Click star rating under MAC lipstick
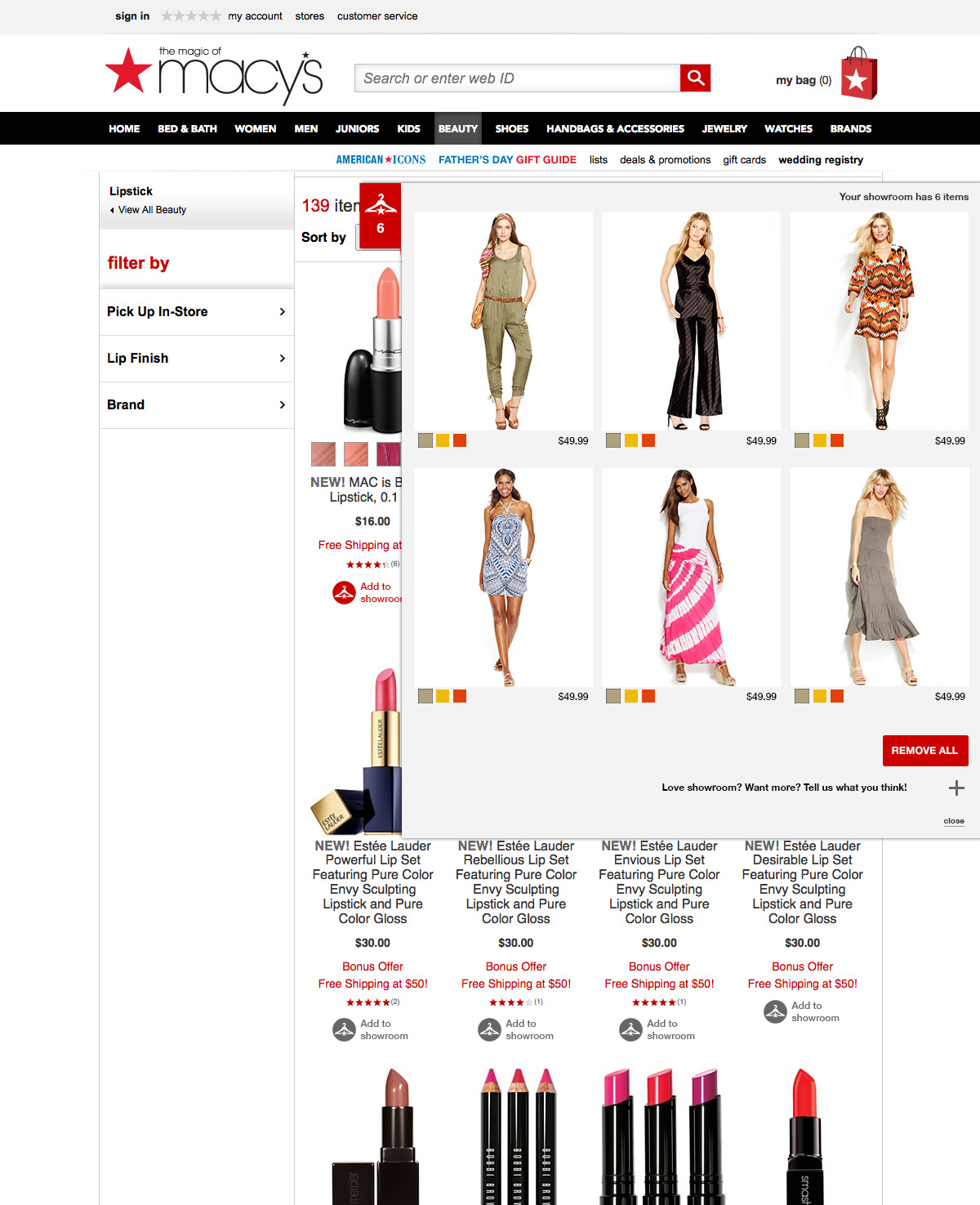The height and width of the screenshot is (1205, 980). [367, 565]
